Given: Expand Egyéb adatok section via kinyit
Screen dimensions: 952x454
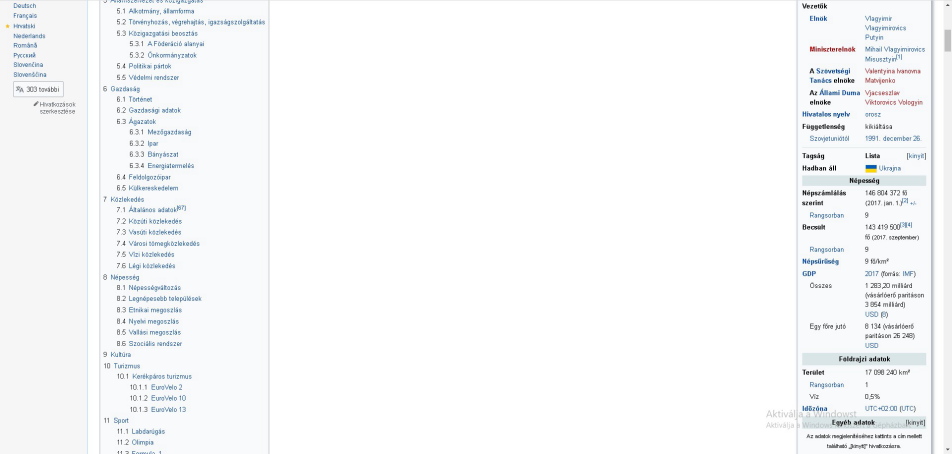Looking at the screenshot, I should (916, 422).
